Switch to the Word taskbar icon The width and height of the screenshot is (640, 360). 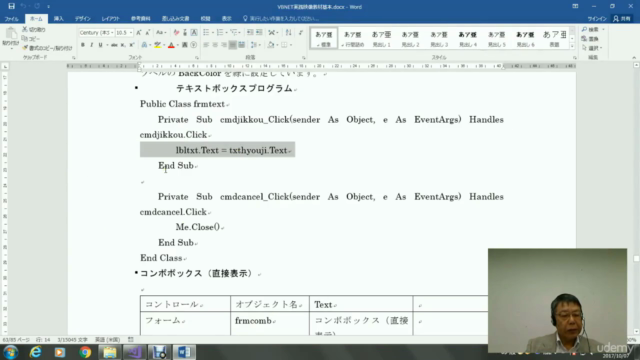(x=184, y=352)
